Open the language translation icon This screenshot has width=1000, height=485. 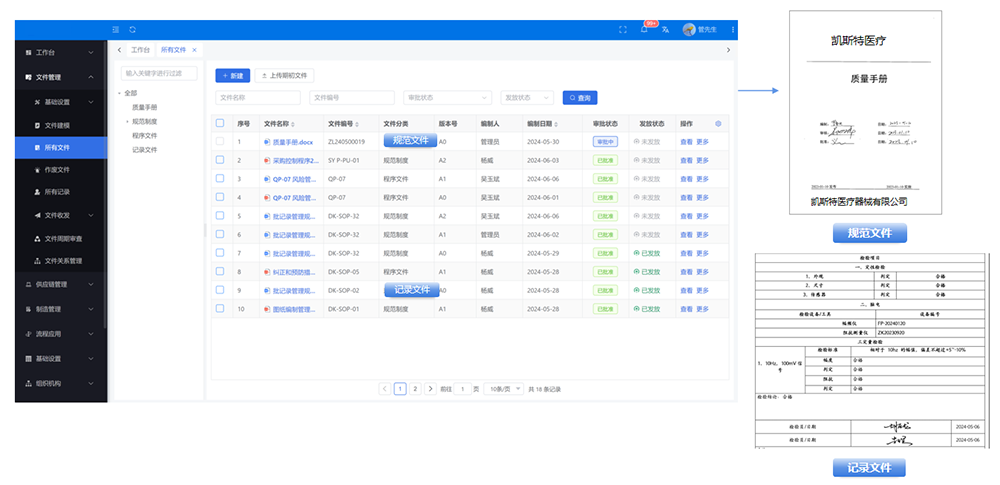(665, 30)
